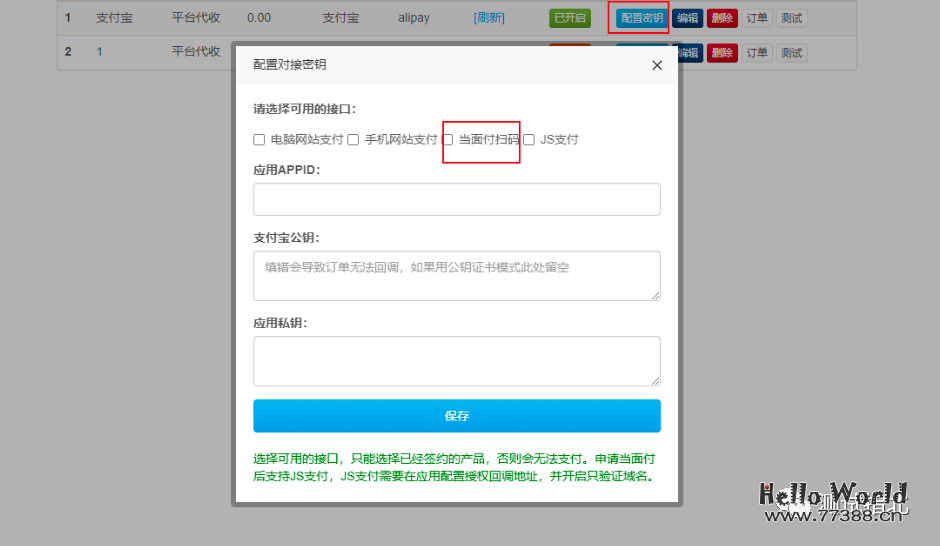The image size is (940, 546).
Task: Toggle the 已开启 status in row 1
Action: tap(570, 18)
